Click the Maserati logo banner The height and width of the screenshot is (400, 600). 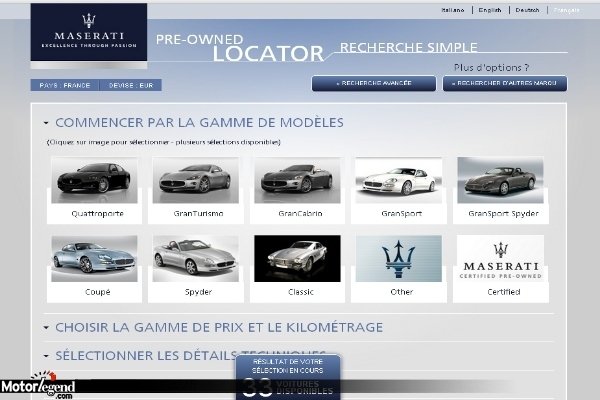point(89,33)
